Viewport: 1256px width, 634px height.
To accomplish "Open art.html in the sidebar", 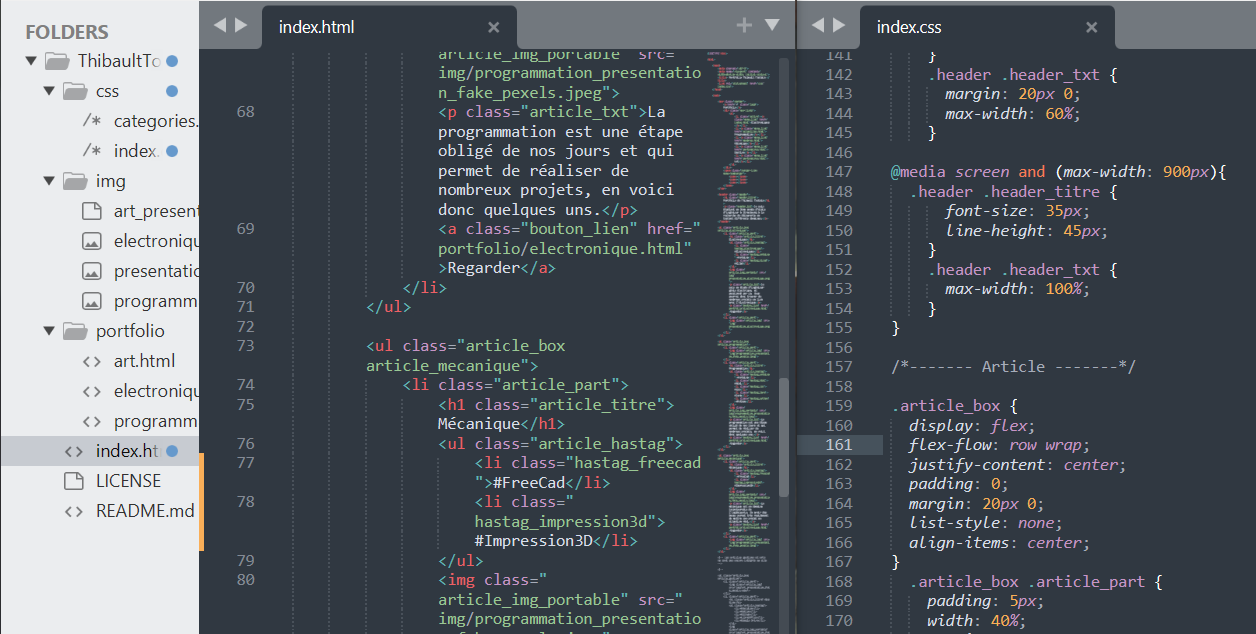I will pos(143,361).
